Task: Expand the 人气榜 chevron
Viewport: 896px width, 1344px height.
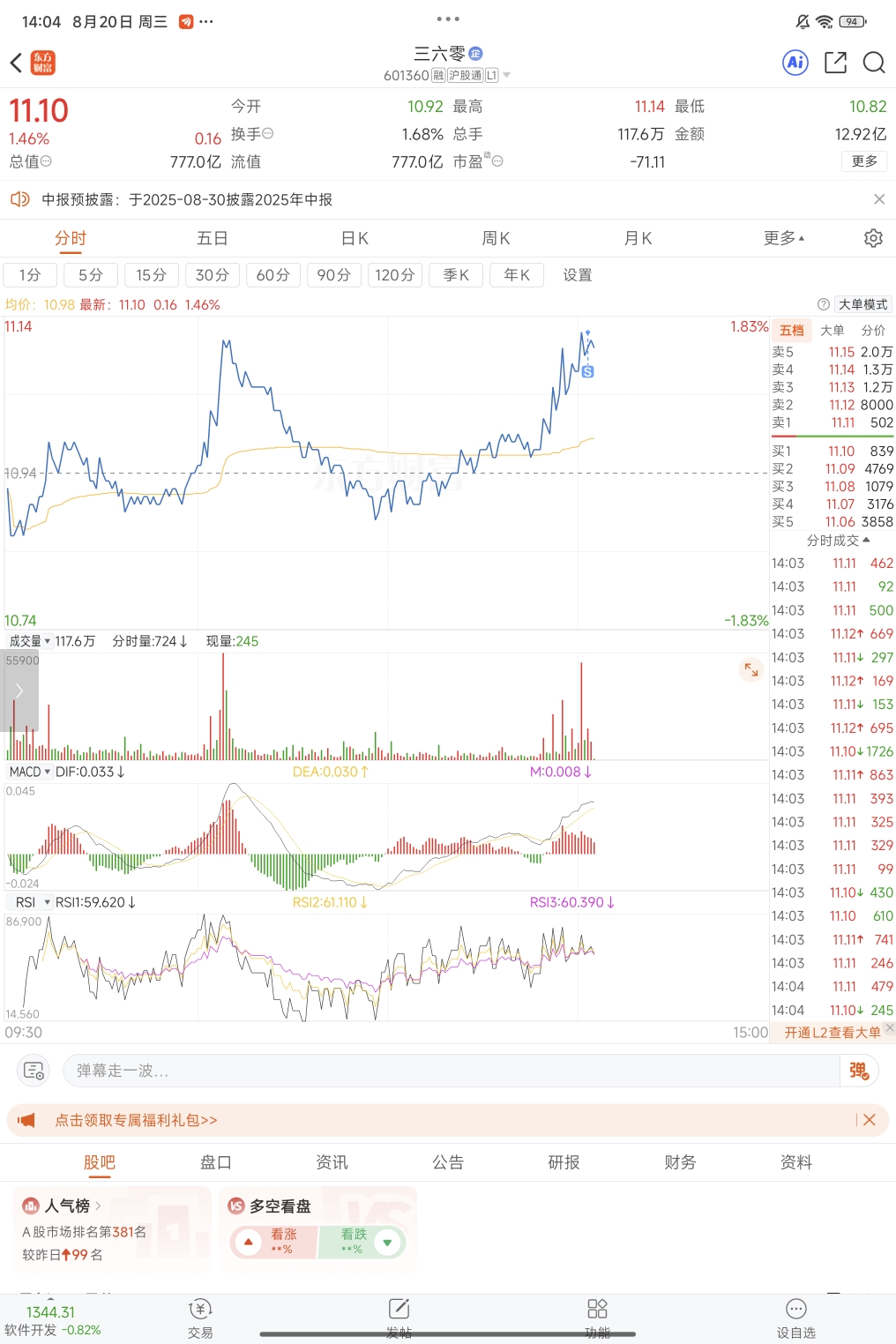Action: coord(98,1206)
